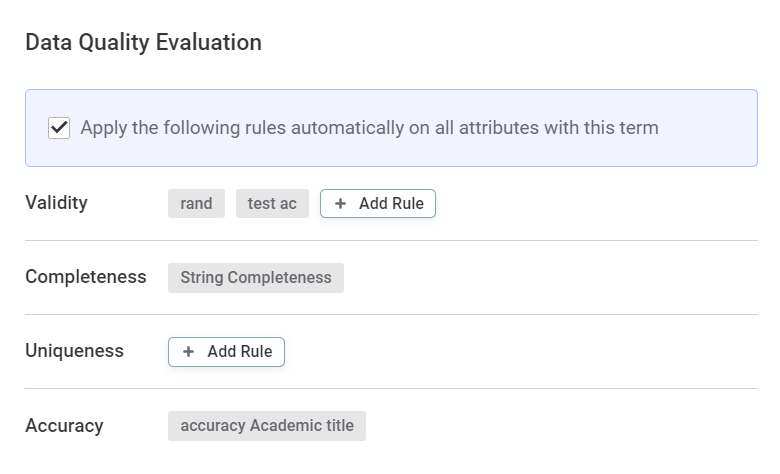The image size is (780, 474).
Task: Click the Accuracy dimension label
Action: point(64,426)
